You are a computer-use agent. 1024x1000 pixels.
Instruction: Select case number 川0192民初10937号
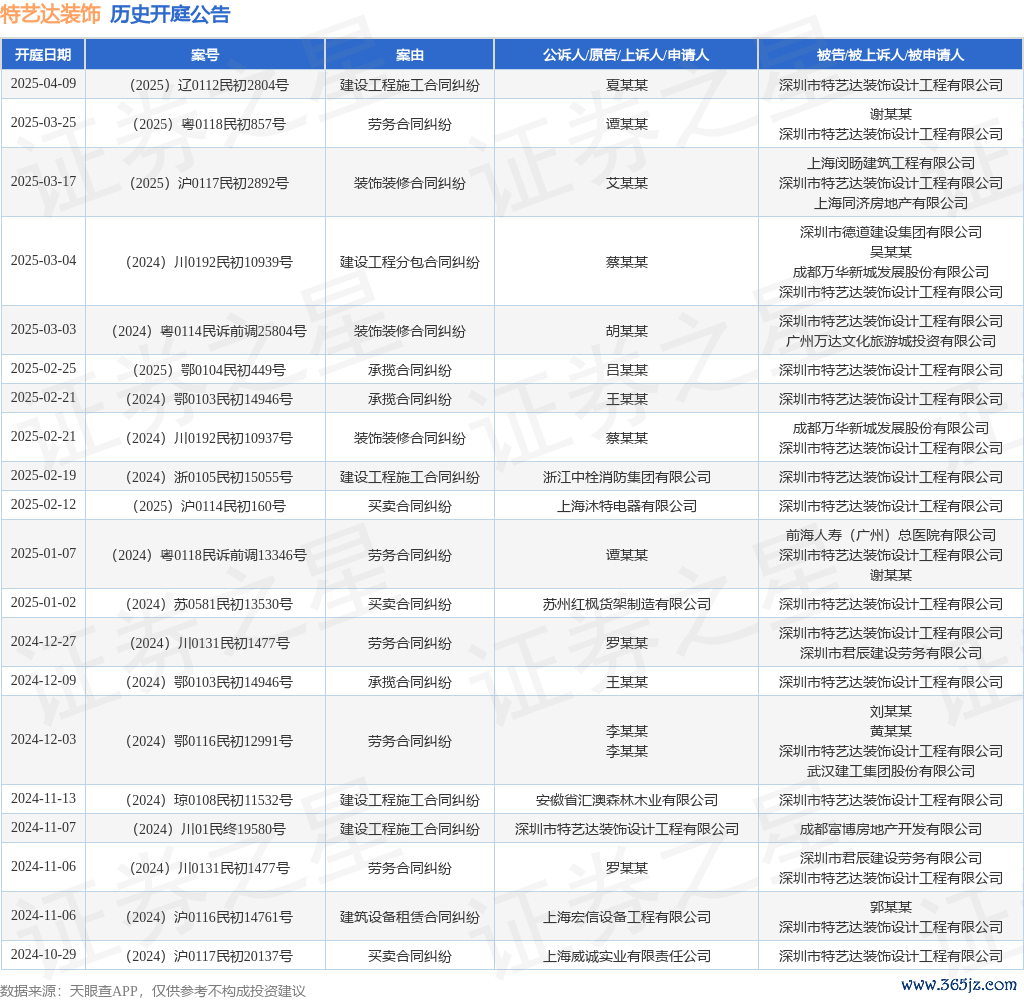[x=209, y=438]
